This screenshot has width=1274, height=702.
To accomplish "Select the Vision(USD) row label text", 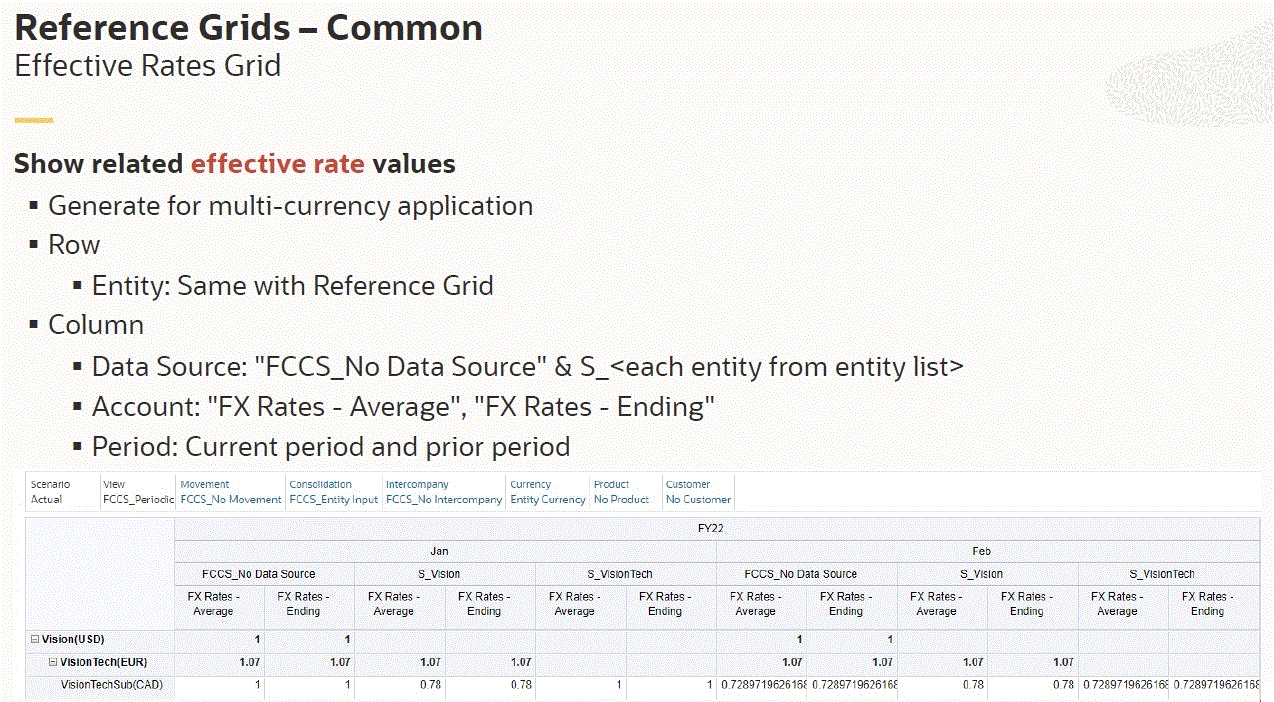I will click(73, 639).
